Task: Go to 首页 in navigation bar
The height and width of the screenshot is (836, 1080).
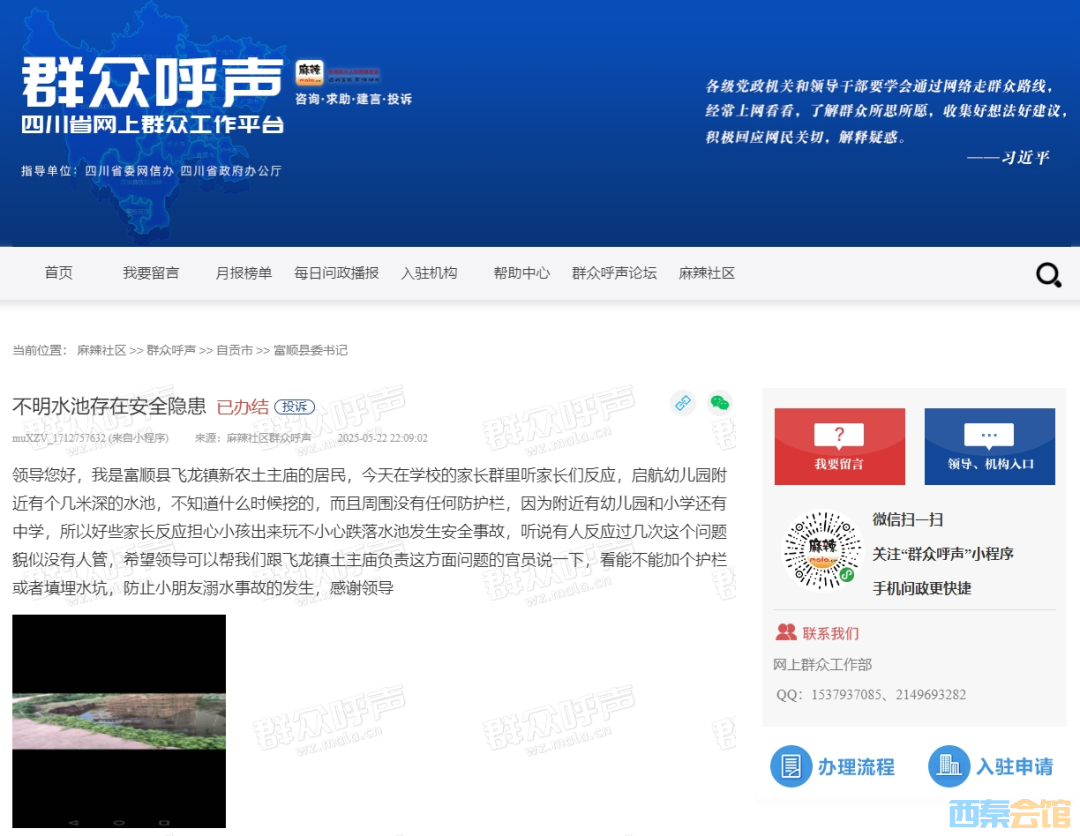Action: coord(59,273)
